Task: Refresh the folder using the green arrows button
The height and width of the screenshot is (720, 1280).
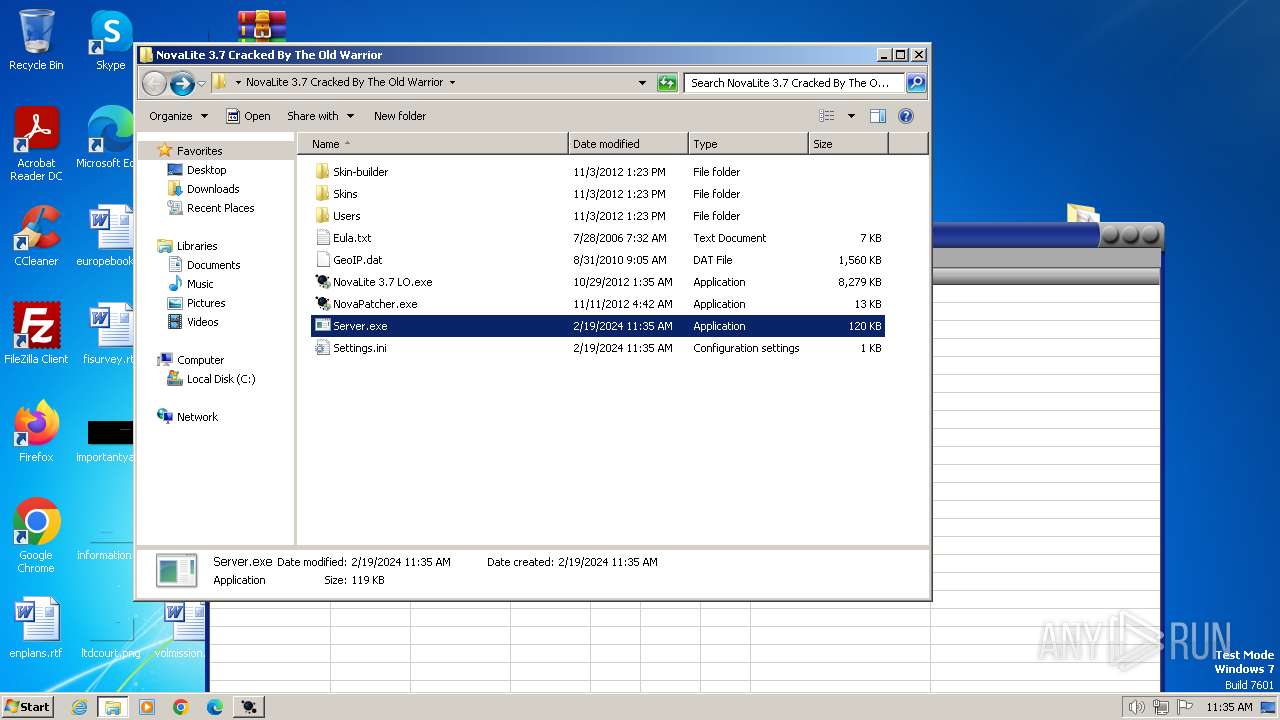Action: coord(667,83)
